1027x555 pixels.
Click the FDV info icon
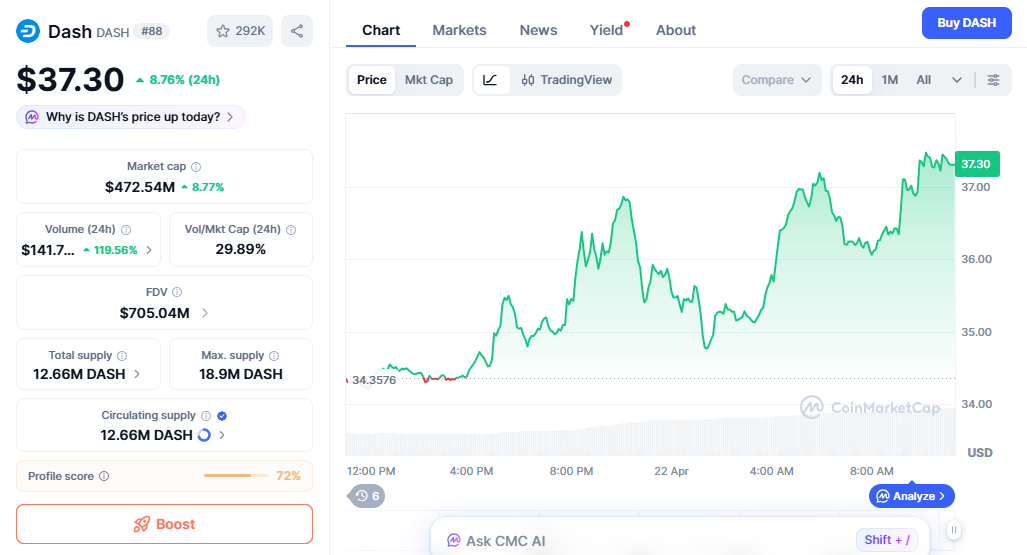click(177, 292)
